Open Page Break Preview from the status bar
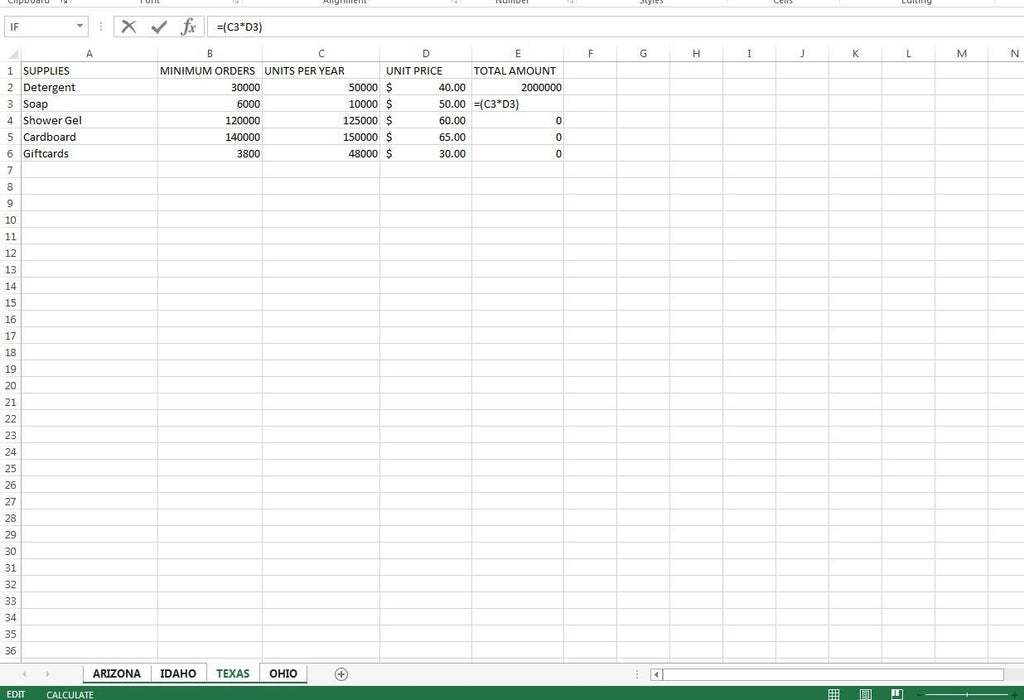This screenshot has height=700, width=1024. 897,693
